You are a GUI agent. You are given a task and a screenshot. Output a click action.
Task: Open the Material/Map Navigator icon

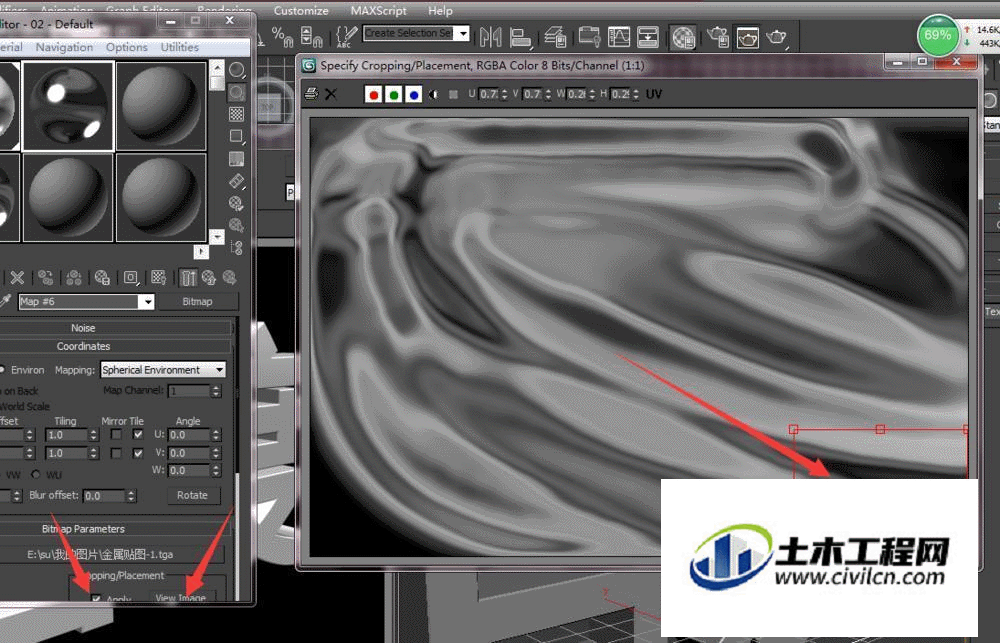(x=237, y=248)
